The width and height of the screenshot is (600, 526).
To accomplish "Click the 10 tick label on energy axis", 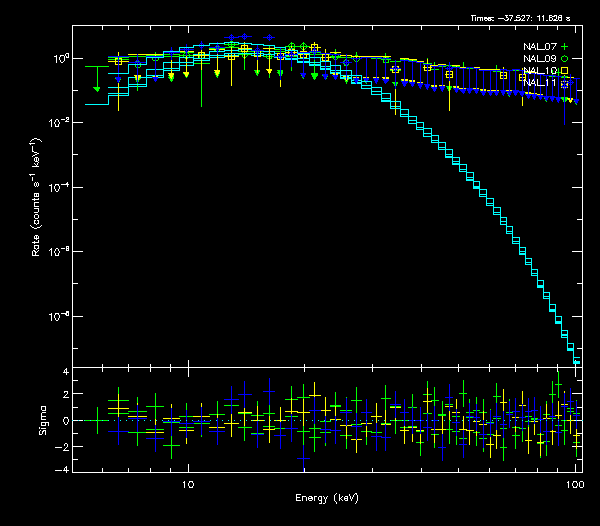I will (188, 484).
